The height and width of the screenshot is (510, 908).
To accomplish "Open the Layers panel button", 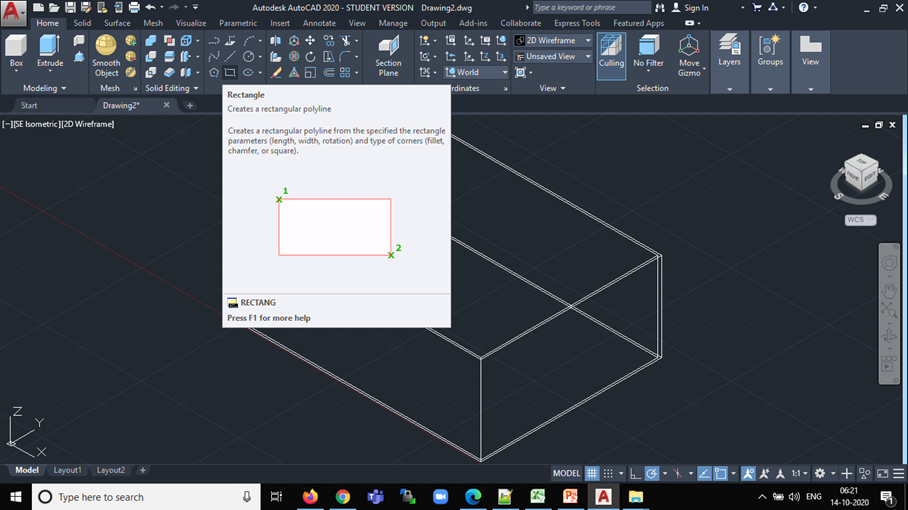I will point(729,51).
